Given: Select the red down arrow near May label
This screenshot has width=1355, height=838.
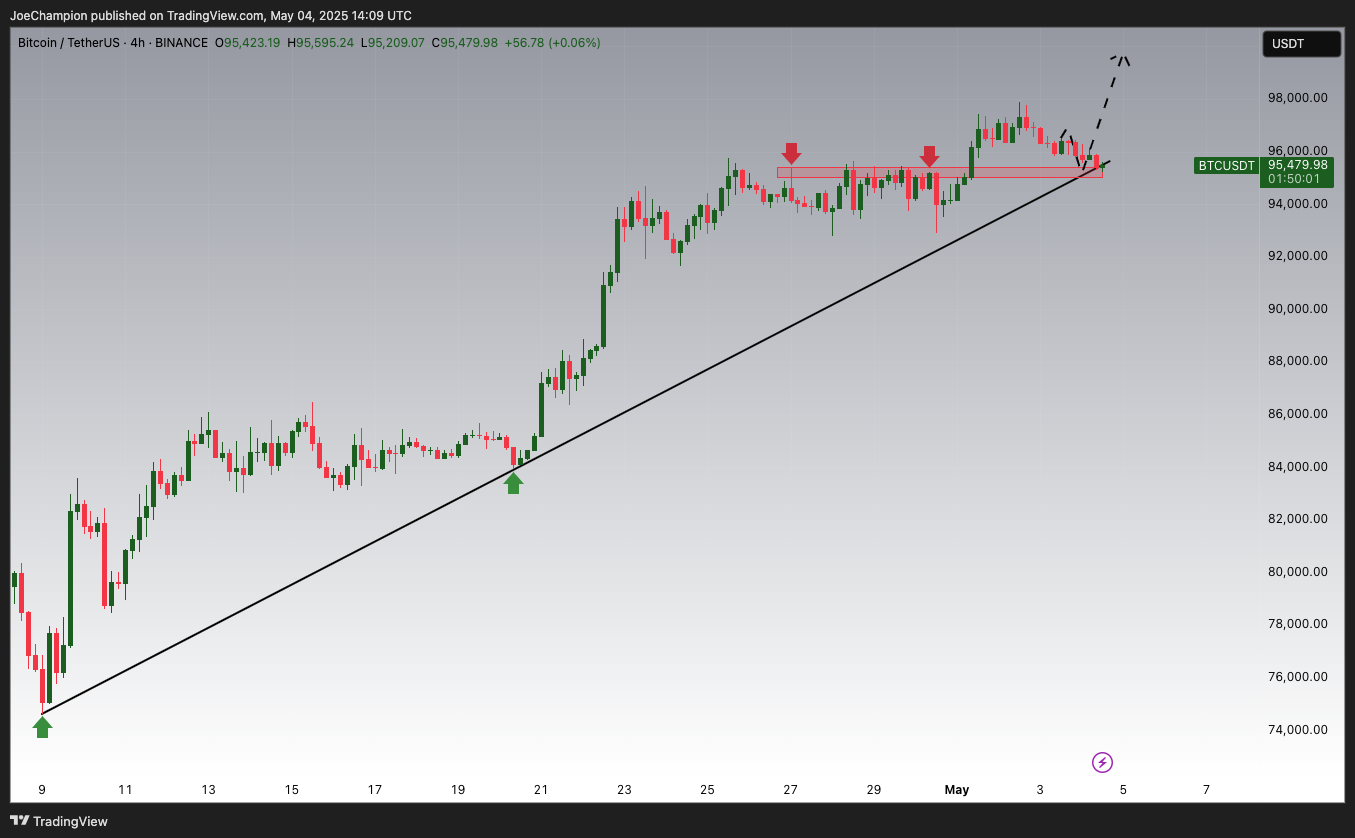Looking at the screenshot, I should coord(929,156).
